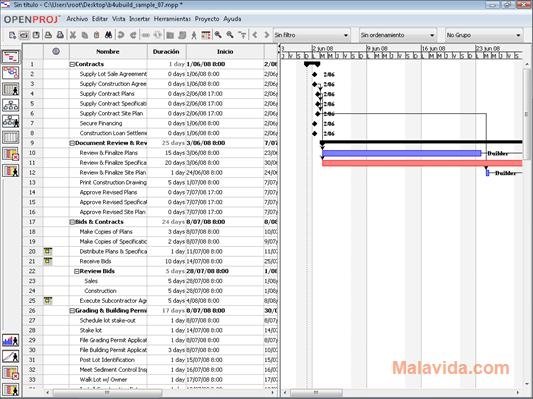Image resolution: width=533 pixels, height=399 pixels.
Task: Collapse the Contracts summary task
Action: point(72,64)
